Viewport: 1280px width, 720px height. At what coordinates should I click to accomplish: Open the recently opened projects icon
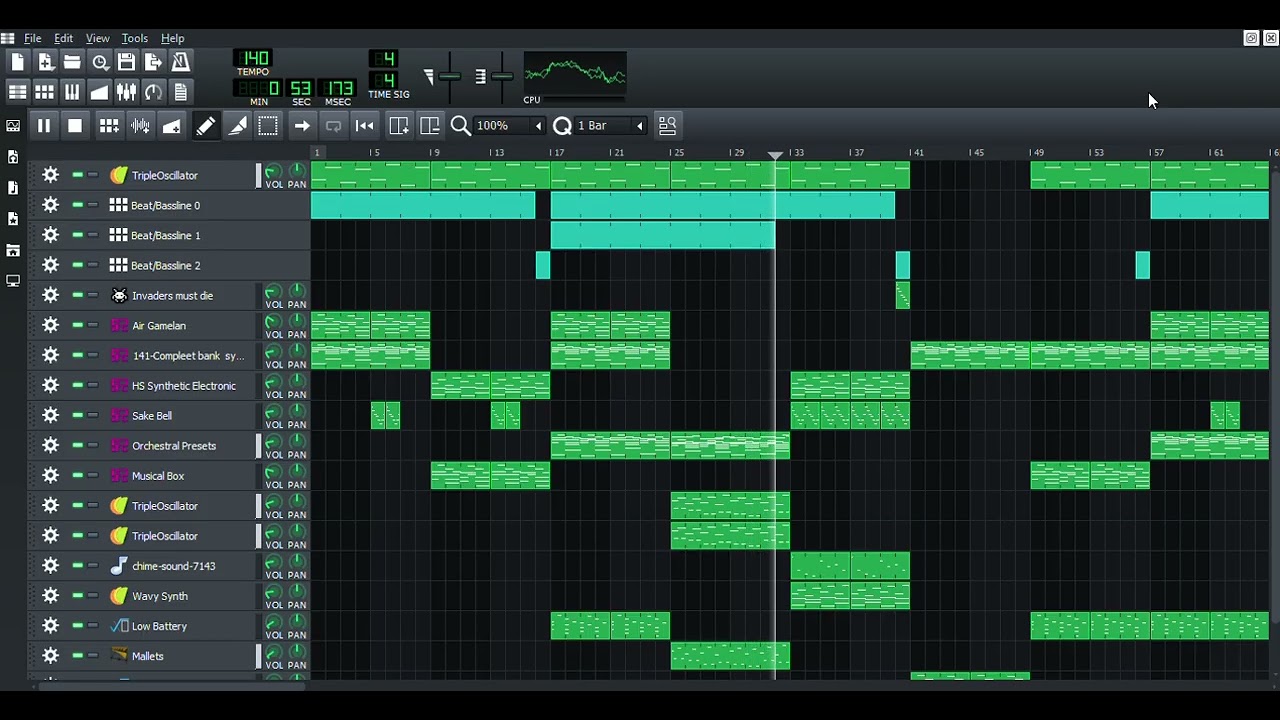pyautogui.click(x=100, y=62)
